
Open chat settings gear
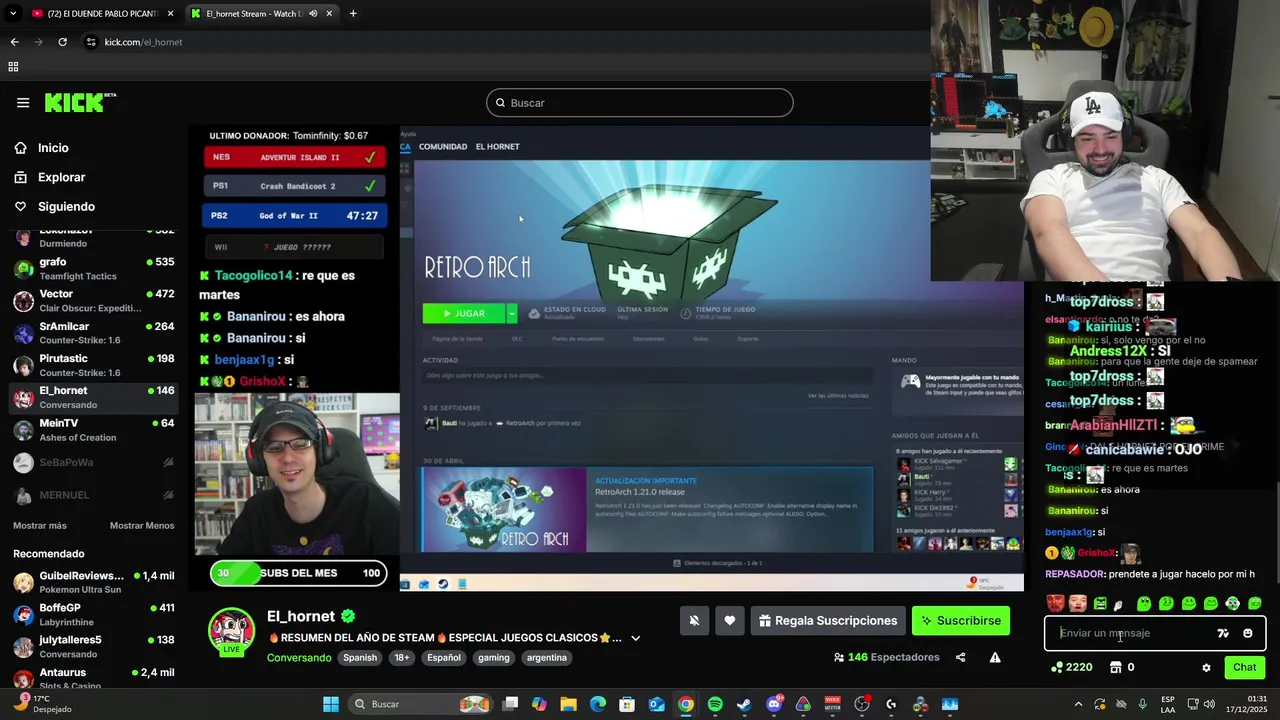click(1206, 668)
